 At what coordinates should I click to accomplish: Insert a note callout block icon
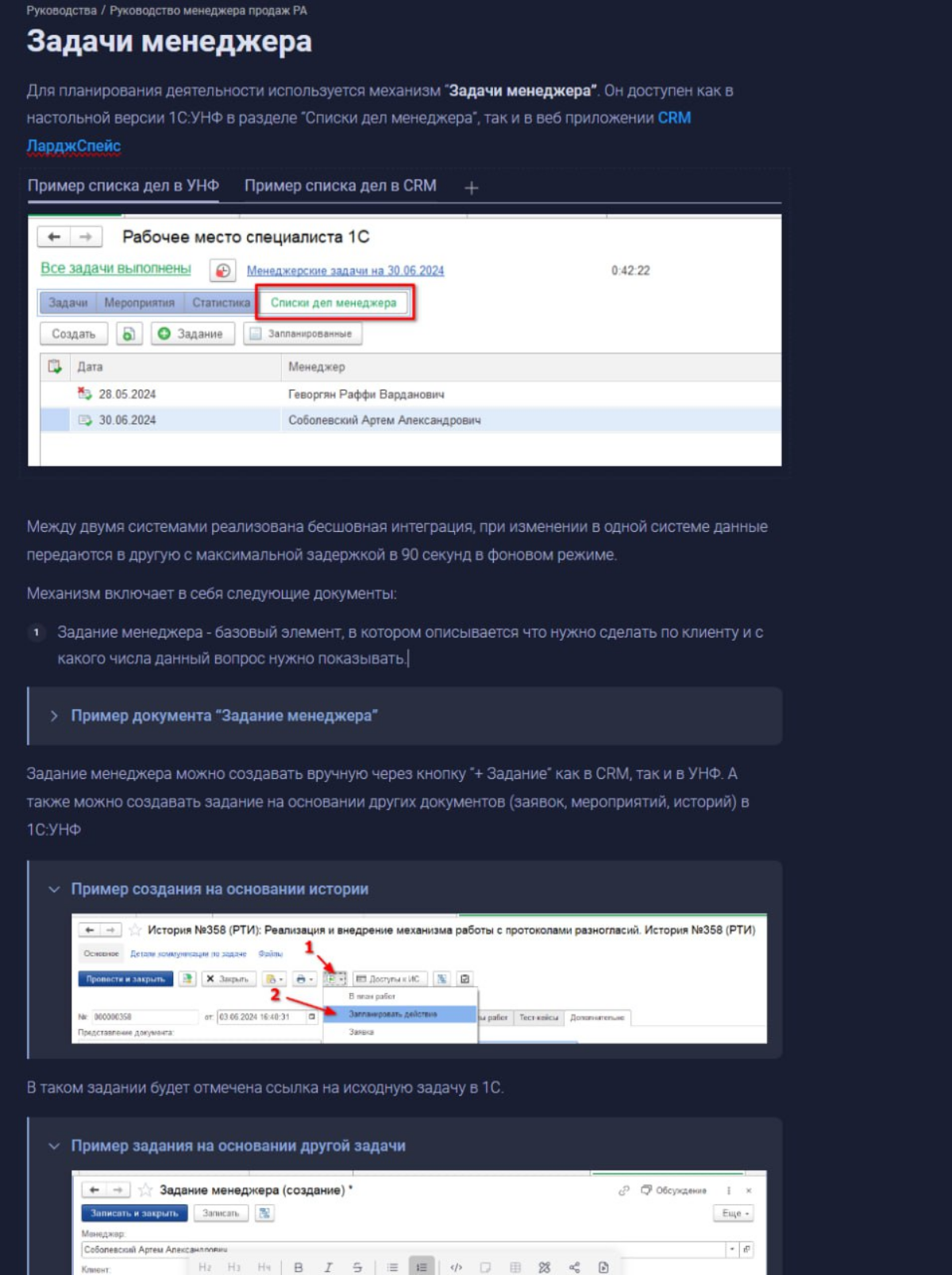click(x=485, y=1267)
